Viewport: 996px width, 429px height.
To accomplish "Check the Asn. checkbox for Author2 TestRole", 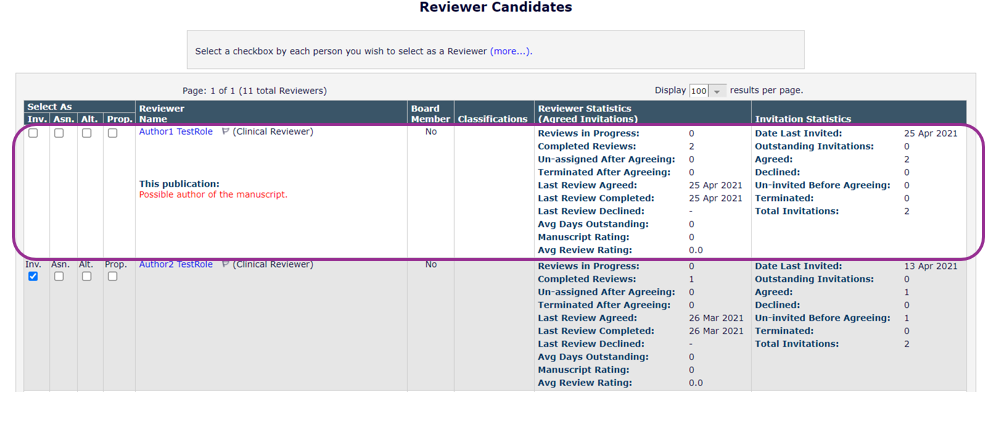I will pyautogui.click(x=59, y=277).
